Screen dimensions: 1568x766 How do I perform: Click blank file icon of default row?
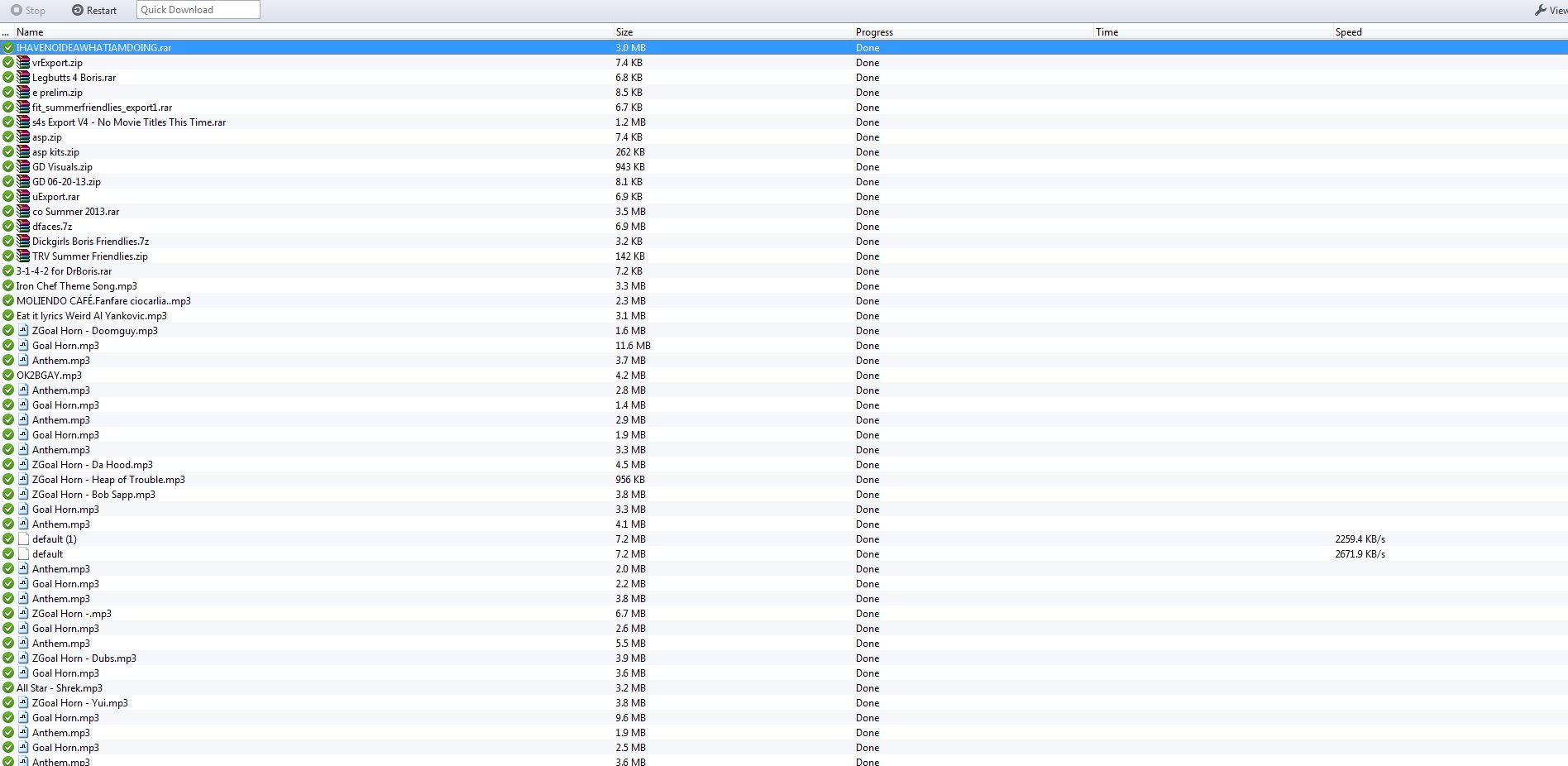click(x=23, y=554)
